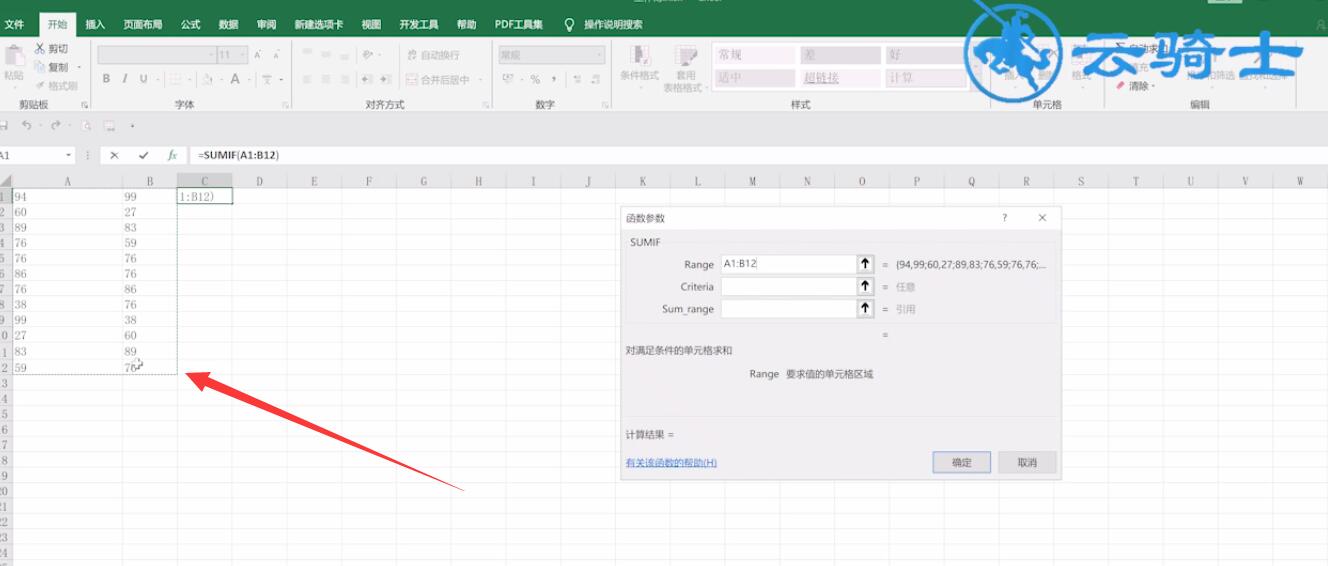Collapse dialog via arrow beside the Criteria field

(865, 286)
